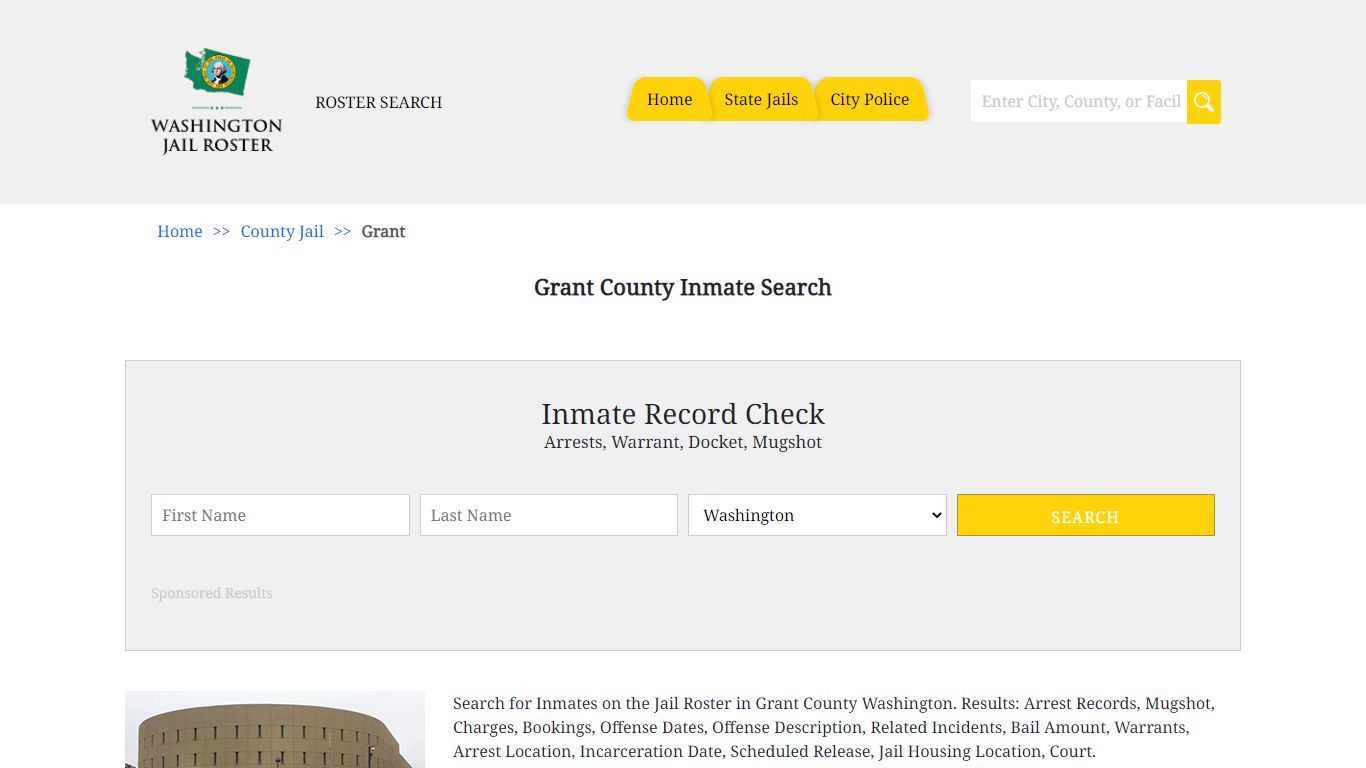Click the Washington Jail Roster logo
Viewport: 1366px width, 768px height.
click(216, 101)
